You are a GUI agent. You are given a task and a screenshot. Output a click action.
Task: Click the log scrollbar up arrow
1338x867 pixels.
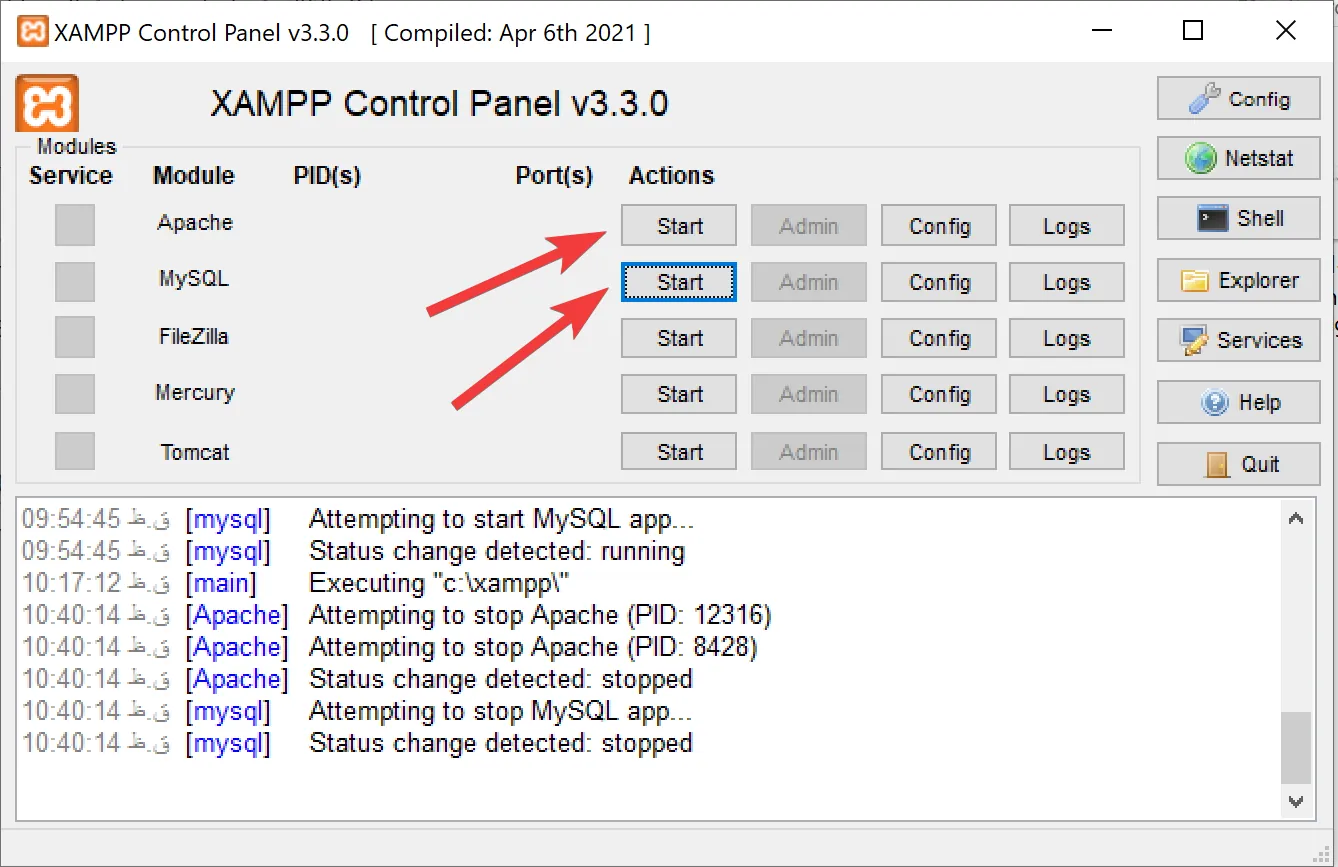point(1296,519)
